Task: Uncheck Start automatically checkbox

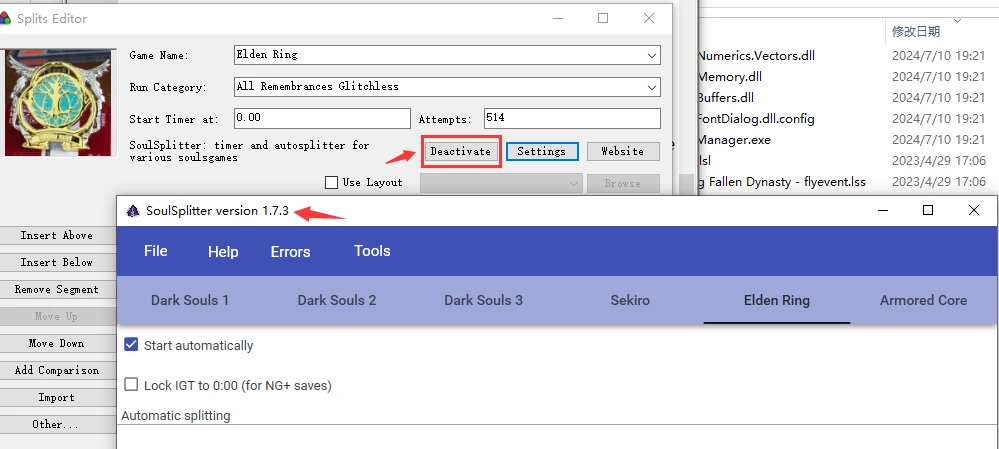Action: pos(131,345)
